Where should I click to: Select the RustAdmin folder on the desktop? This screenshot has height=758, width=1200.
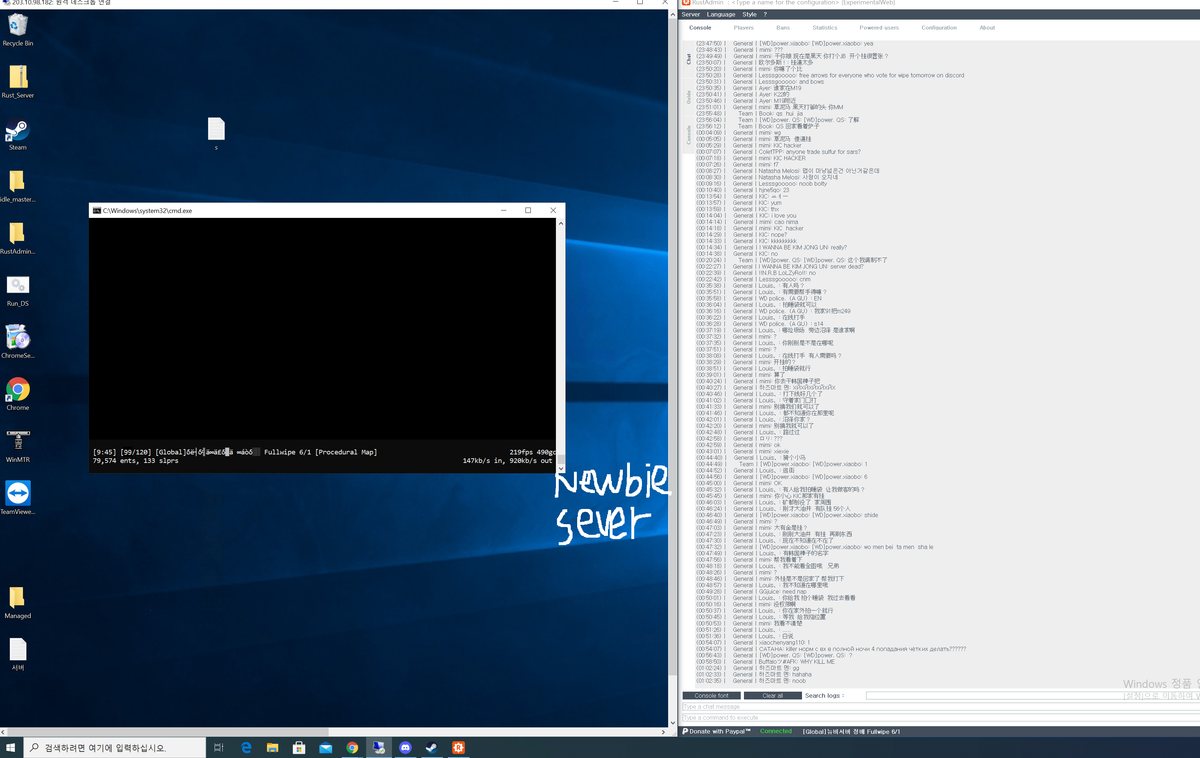point(17,238)
